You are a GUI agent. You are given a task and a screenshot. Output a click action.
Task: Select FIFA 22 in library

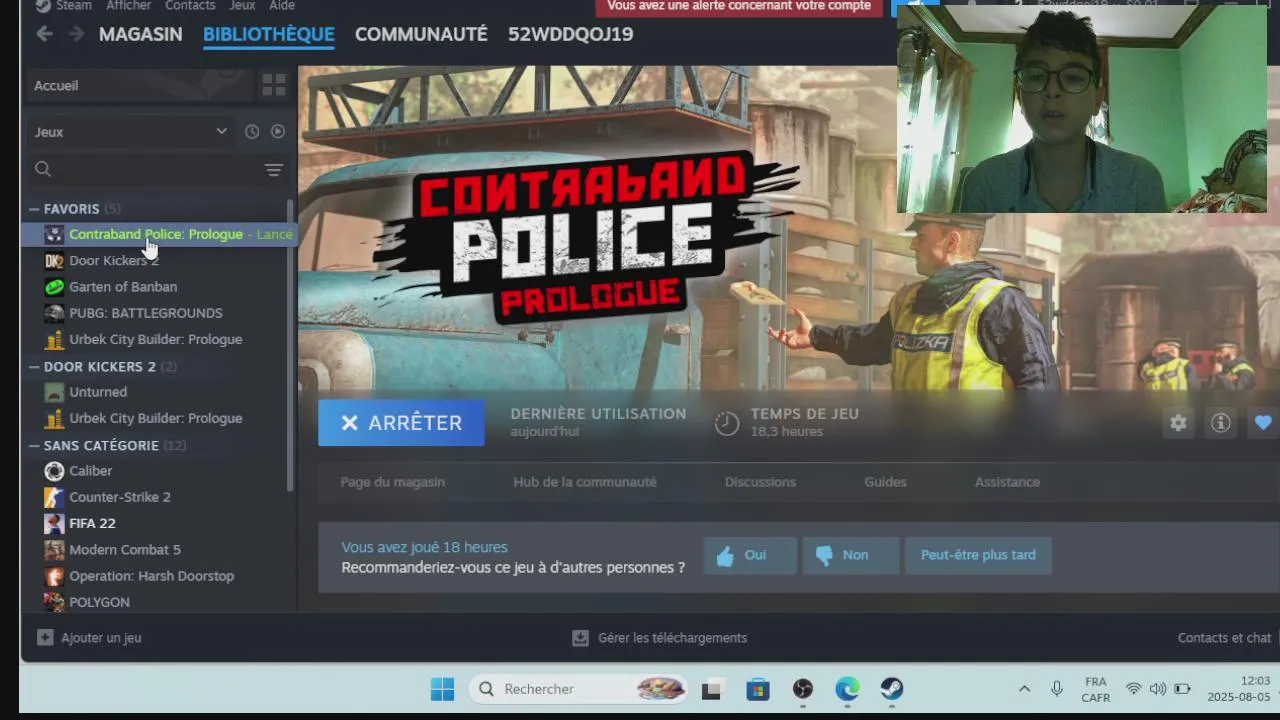(x=92, y=523)
